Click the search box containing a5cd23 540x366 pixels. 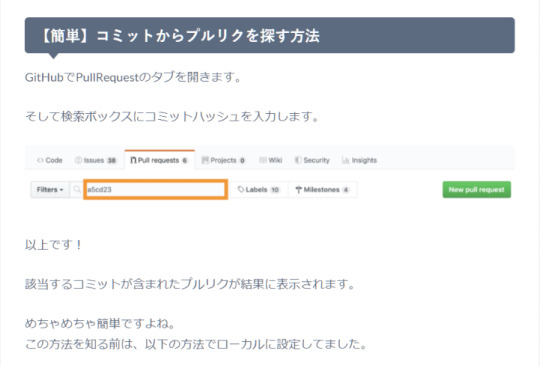click(156, 189)
